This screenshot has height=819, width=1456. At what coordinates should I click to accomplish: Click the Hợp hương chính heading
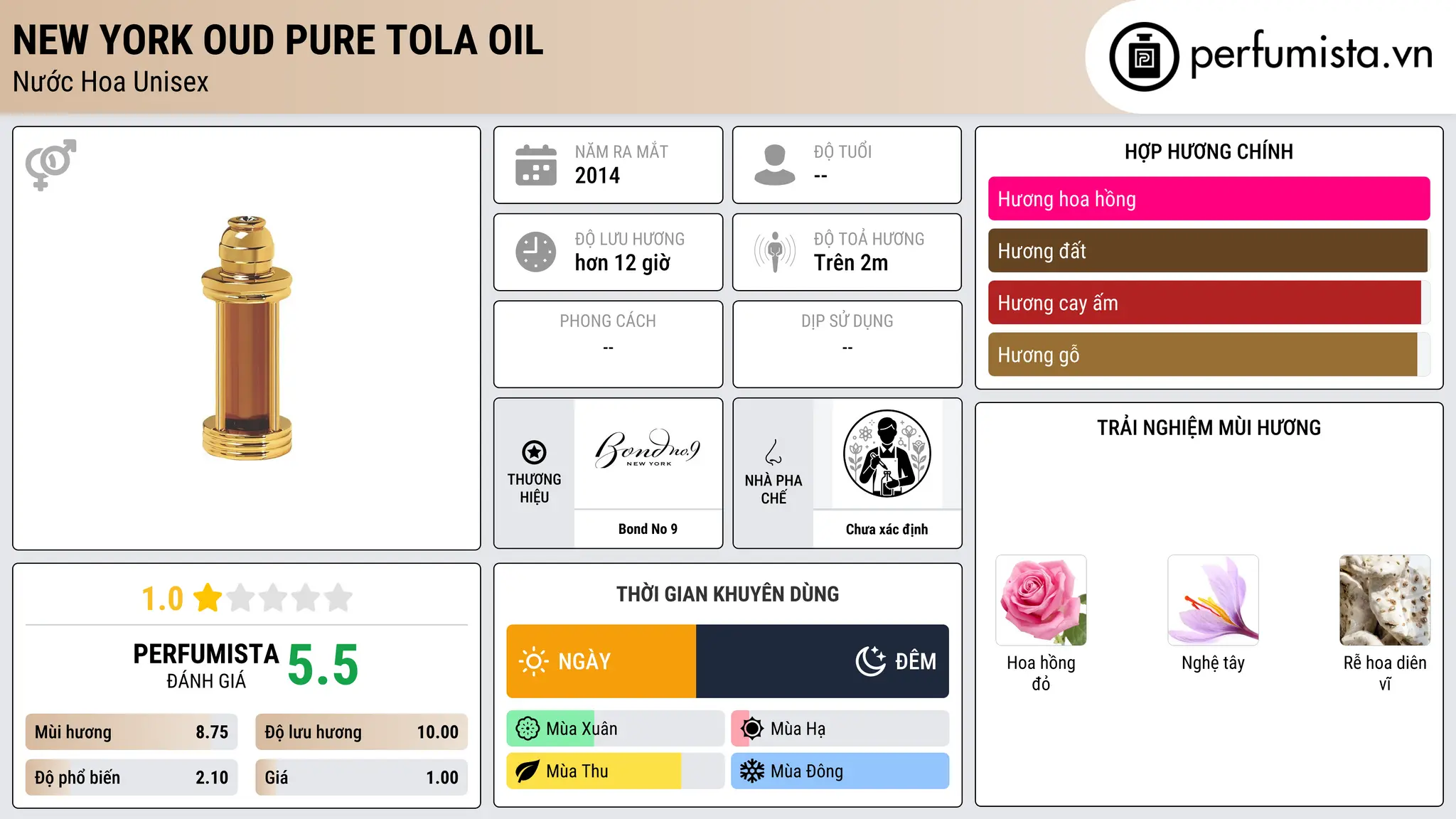pos(1209,151)
